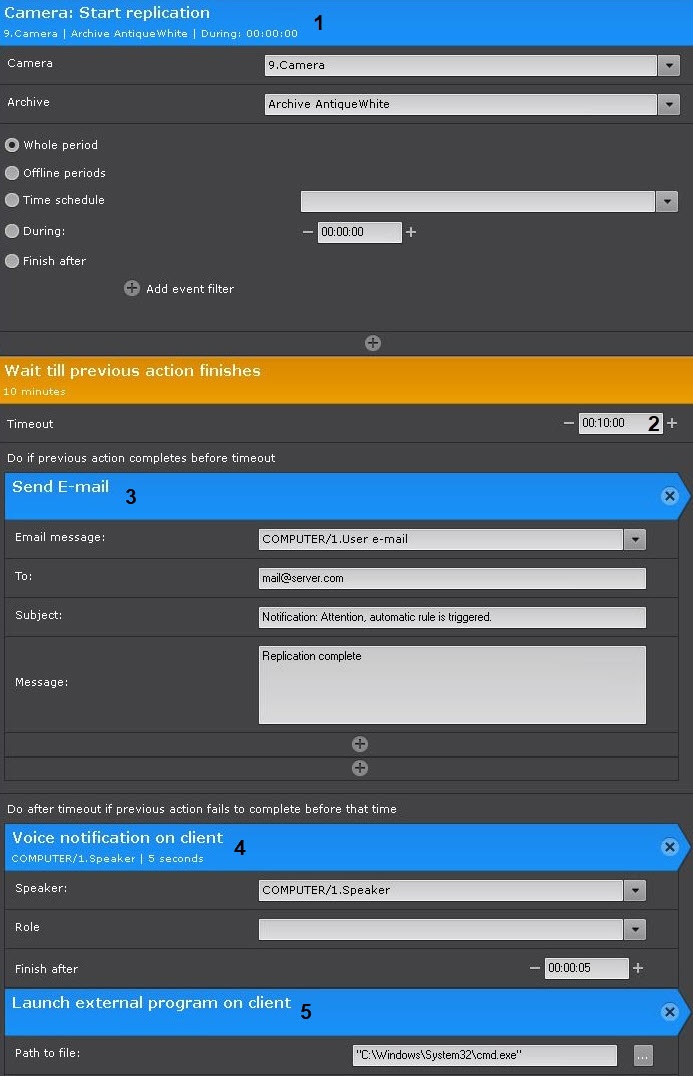Select the Offline periods radio option
This screenshot has height=1076, width=693.
click(12, 173)
